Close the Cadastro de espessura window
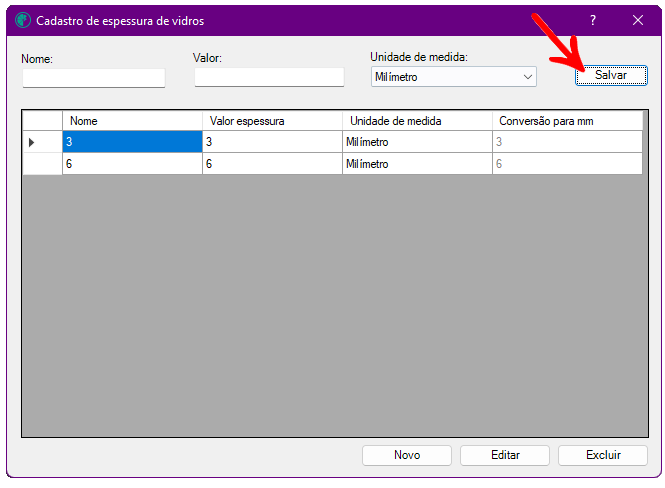665x488 pixels. pyautogui.click(x=638, y=20)
